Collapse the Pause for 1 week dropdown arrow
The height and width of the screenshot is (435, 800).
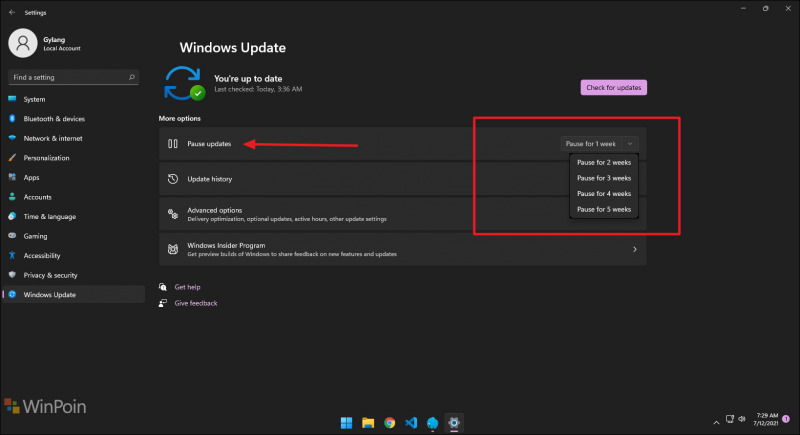click(630, 144)
